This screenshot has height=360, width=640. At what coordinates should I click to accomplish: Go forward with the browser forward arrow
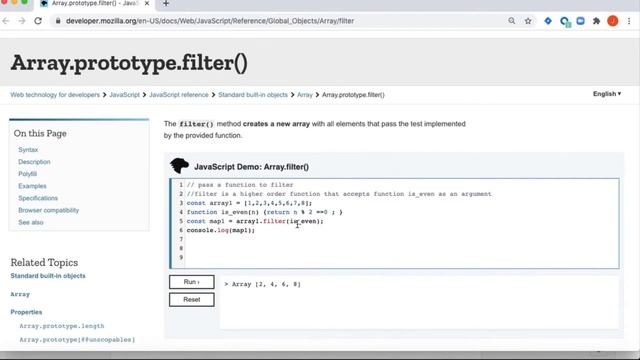tap(22, 21)
